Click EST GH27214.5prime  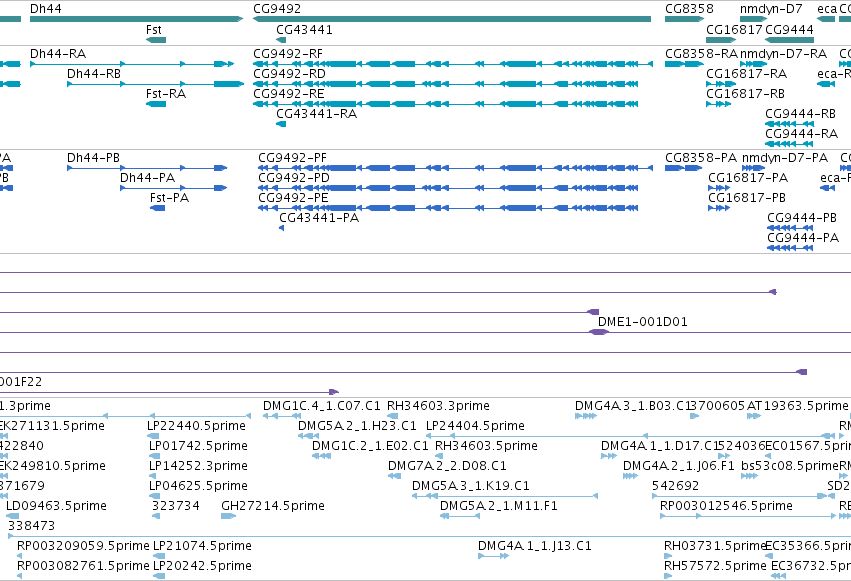coord(228,516)
